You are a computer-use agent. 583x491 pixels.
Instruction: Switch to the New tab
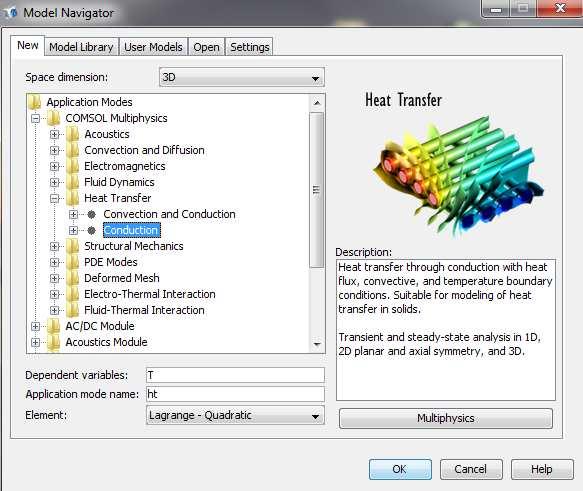pos(28,46)
